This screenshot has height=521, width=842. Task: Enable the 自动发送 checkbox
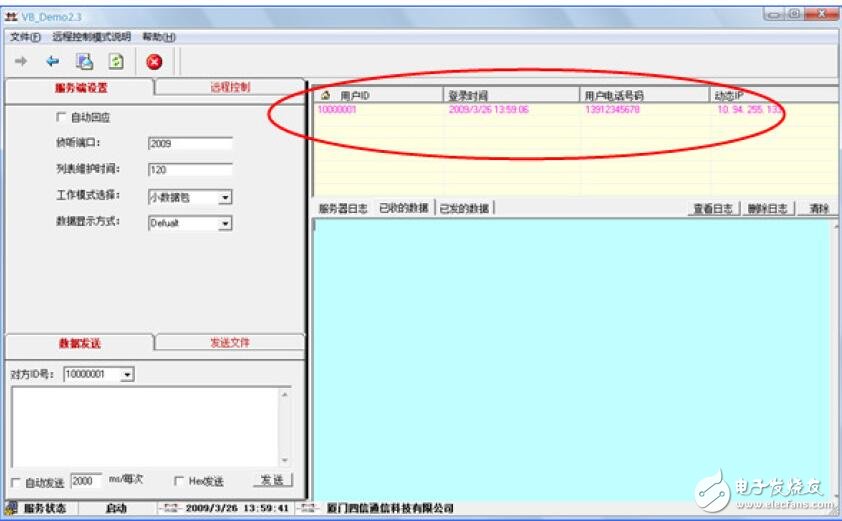click(x=16, y=482)
